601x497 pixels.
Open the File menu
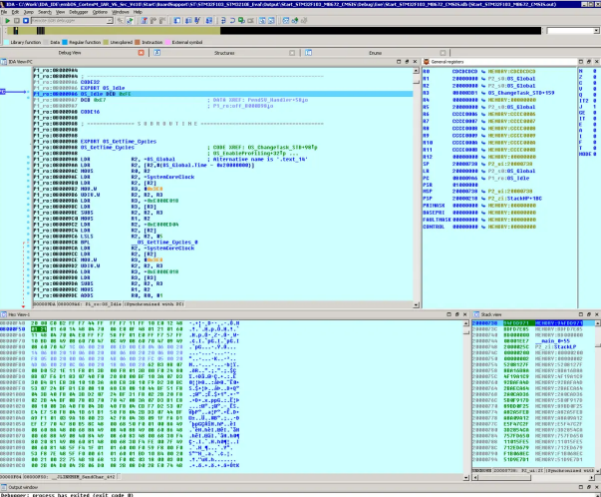4,12
